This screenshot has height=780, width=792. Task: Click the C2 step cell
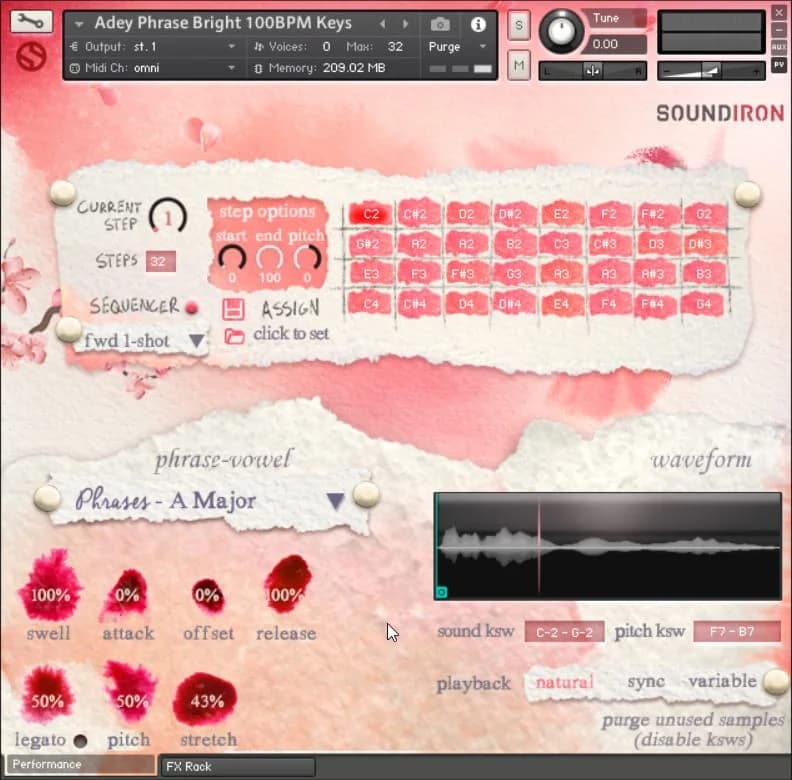pyautogui.click(x=371, y=214)
